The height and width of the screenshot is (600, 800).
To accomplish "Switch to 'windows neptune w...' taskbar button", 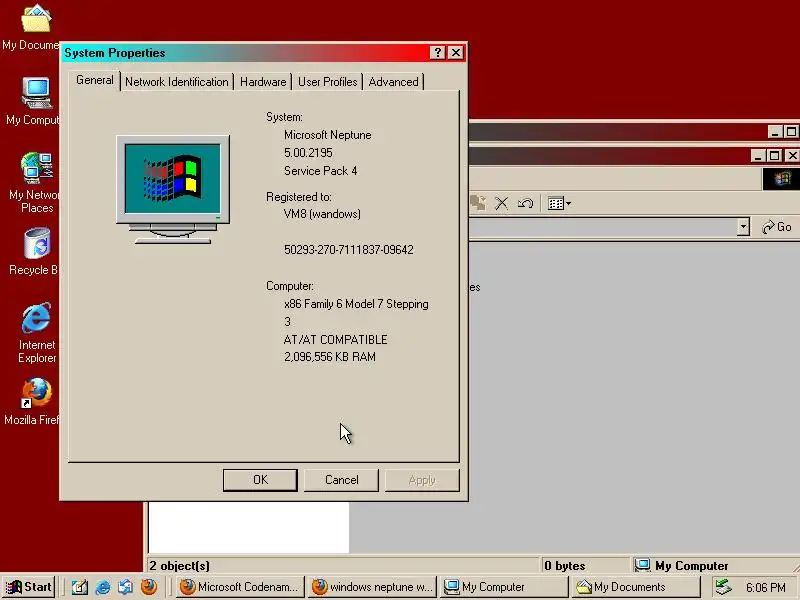I will click(372, 587).
